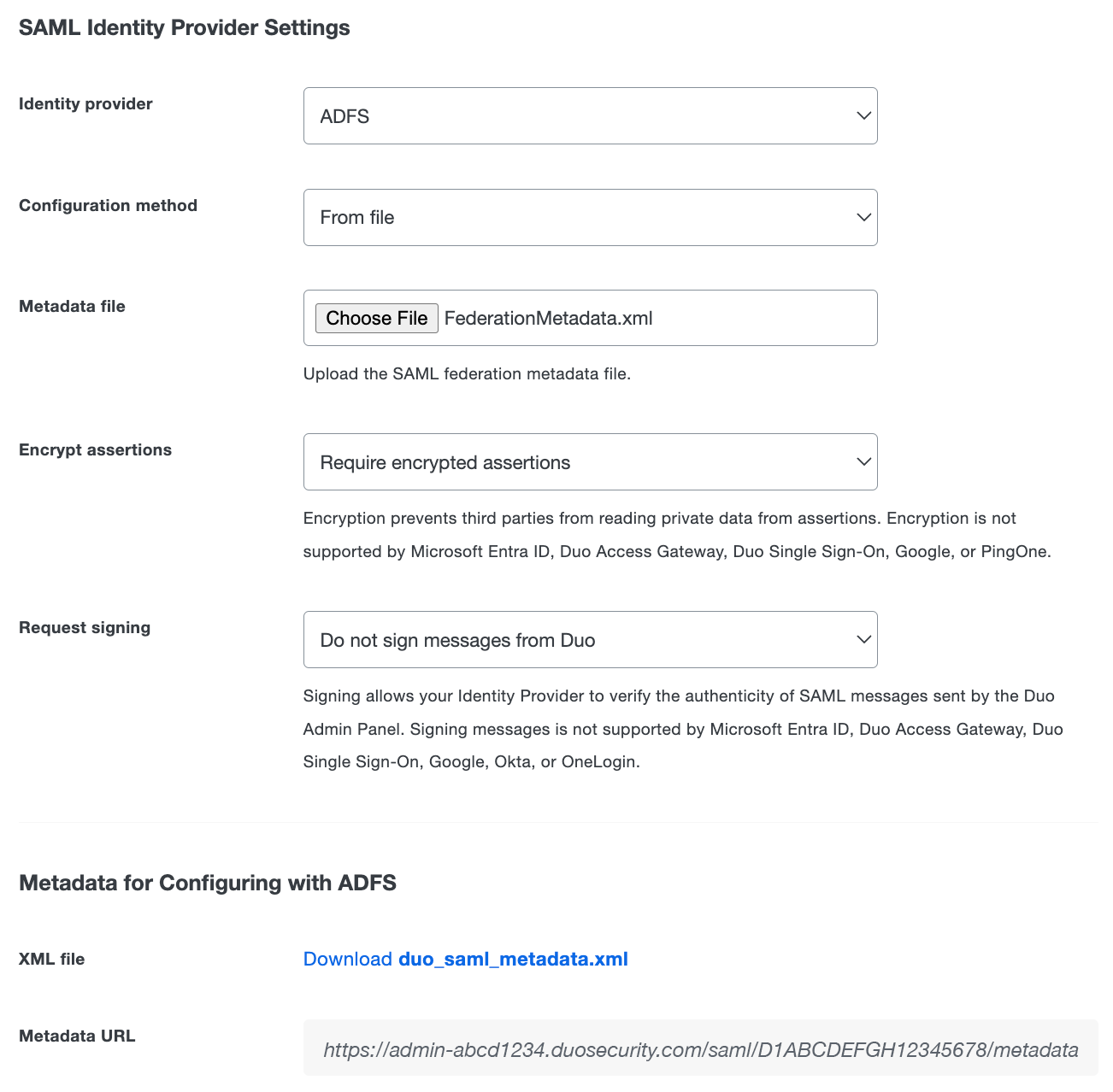1113x1092 pixels.
Task: Click the chevron on the Request signing dropdown
Action: (x=863, y=639)
